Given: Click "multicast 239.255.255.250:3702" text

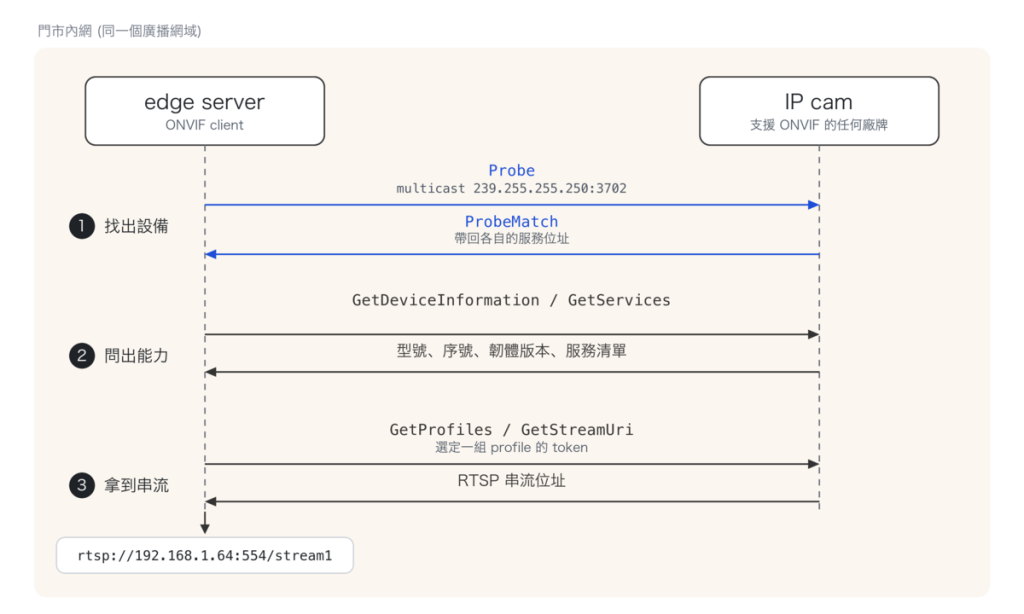Looking at the screenshot, I should click(x=511, y=188).
